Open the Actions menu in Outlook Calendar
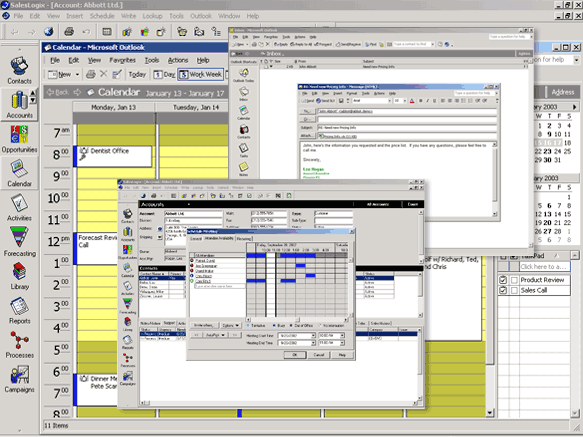 [x=178, y=60]
